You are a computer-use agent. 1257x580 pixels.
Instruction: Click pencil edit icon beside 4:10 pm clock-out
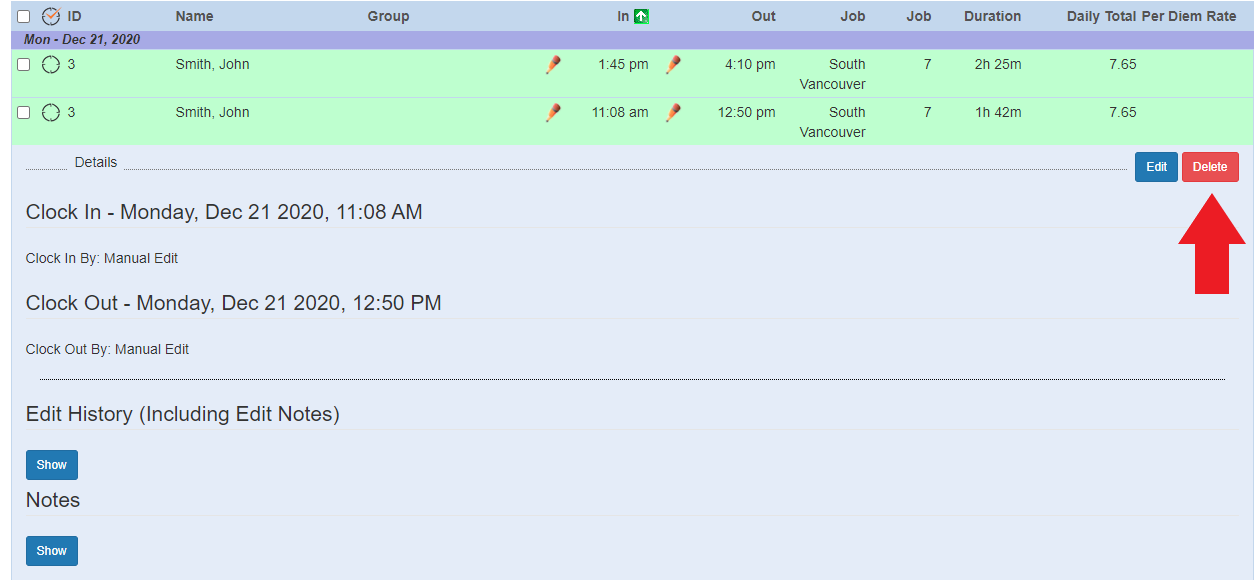(x=673, y=65)
